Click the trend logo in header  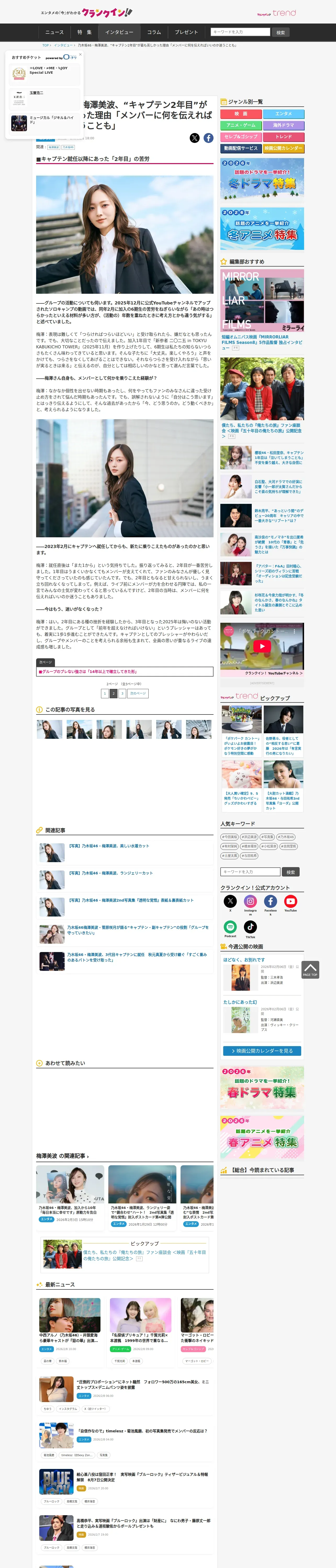(x=276, y=13)
